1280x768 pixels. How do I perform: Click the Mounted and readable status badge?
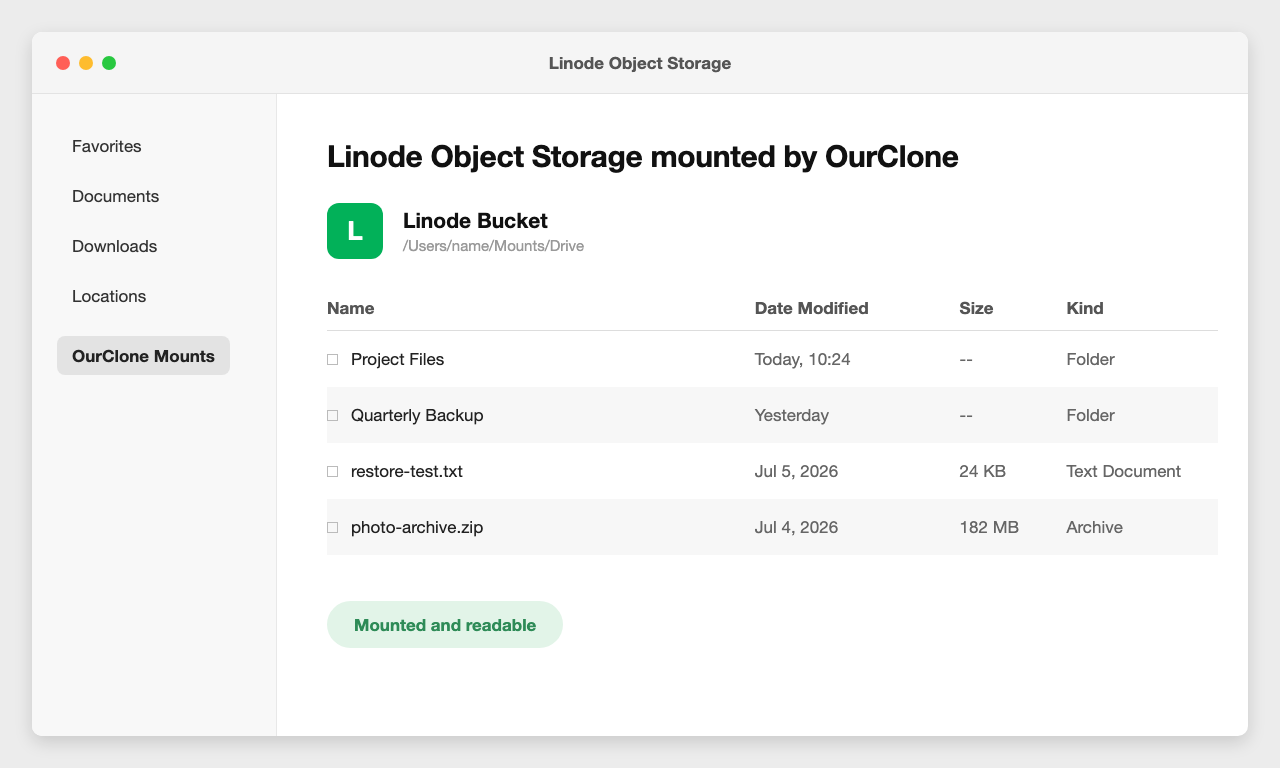[x=445, y=625]
